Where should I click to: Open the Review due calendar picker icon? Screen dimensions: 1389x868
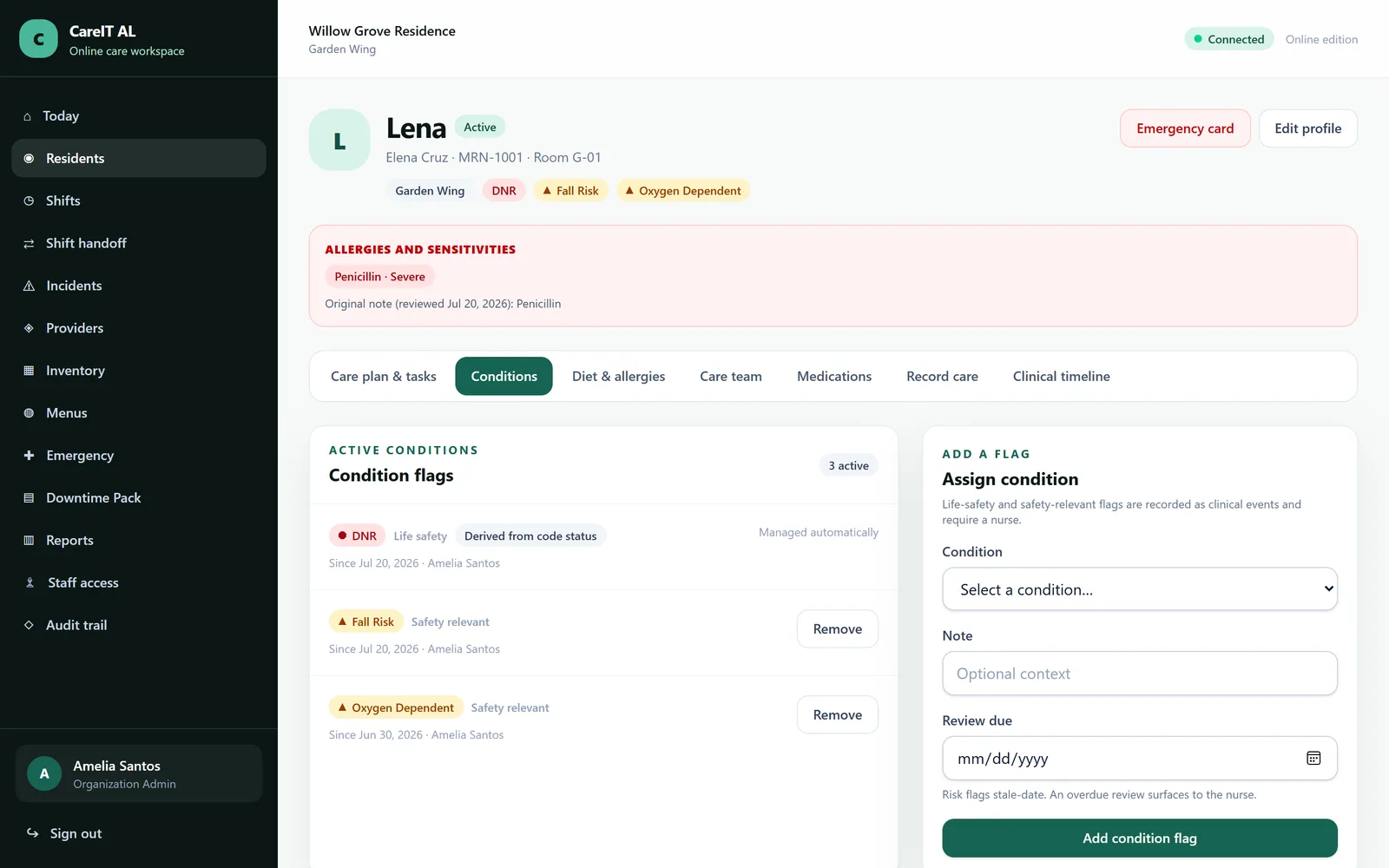click(1313, 759)
